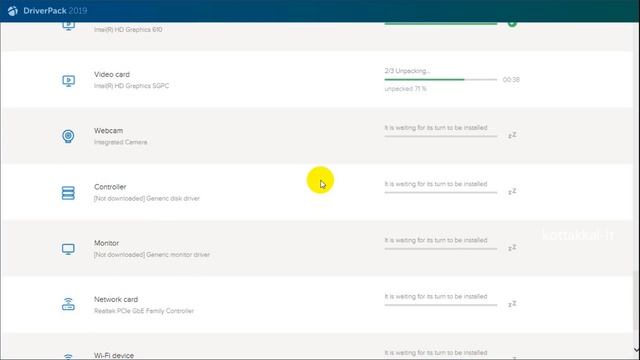Click the scroll down arrow of scrollbar

click(x=636, y=350)
